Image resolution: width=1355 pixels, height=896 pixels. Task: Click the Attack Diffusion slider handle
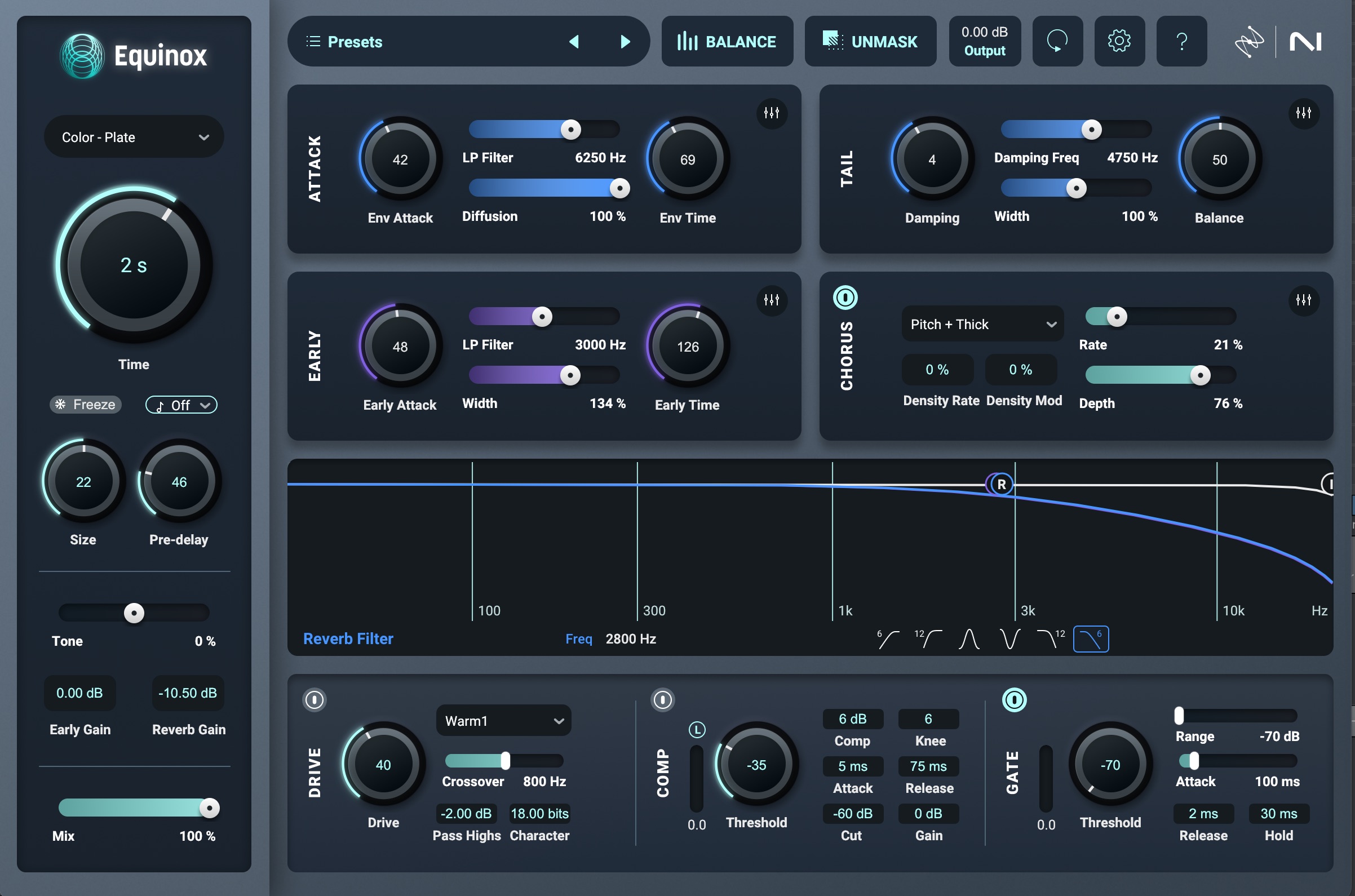pos(619,188)
